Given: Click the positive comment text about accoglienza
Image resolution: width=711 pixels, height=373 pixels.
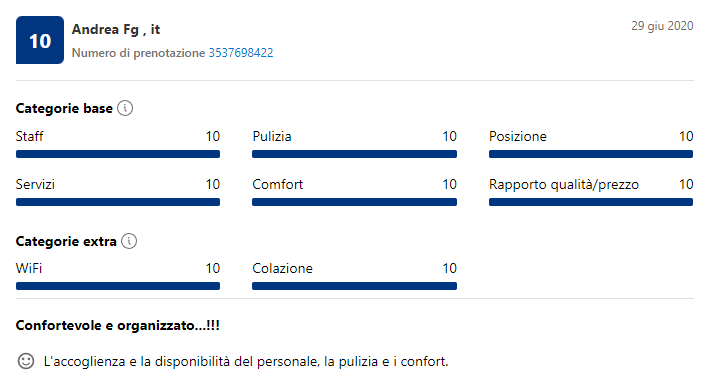Looking at the screenshot, I should pyautogui.click(x=246, y=361).
